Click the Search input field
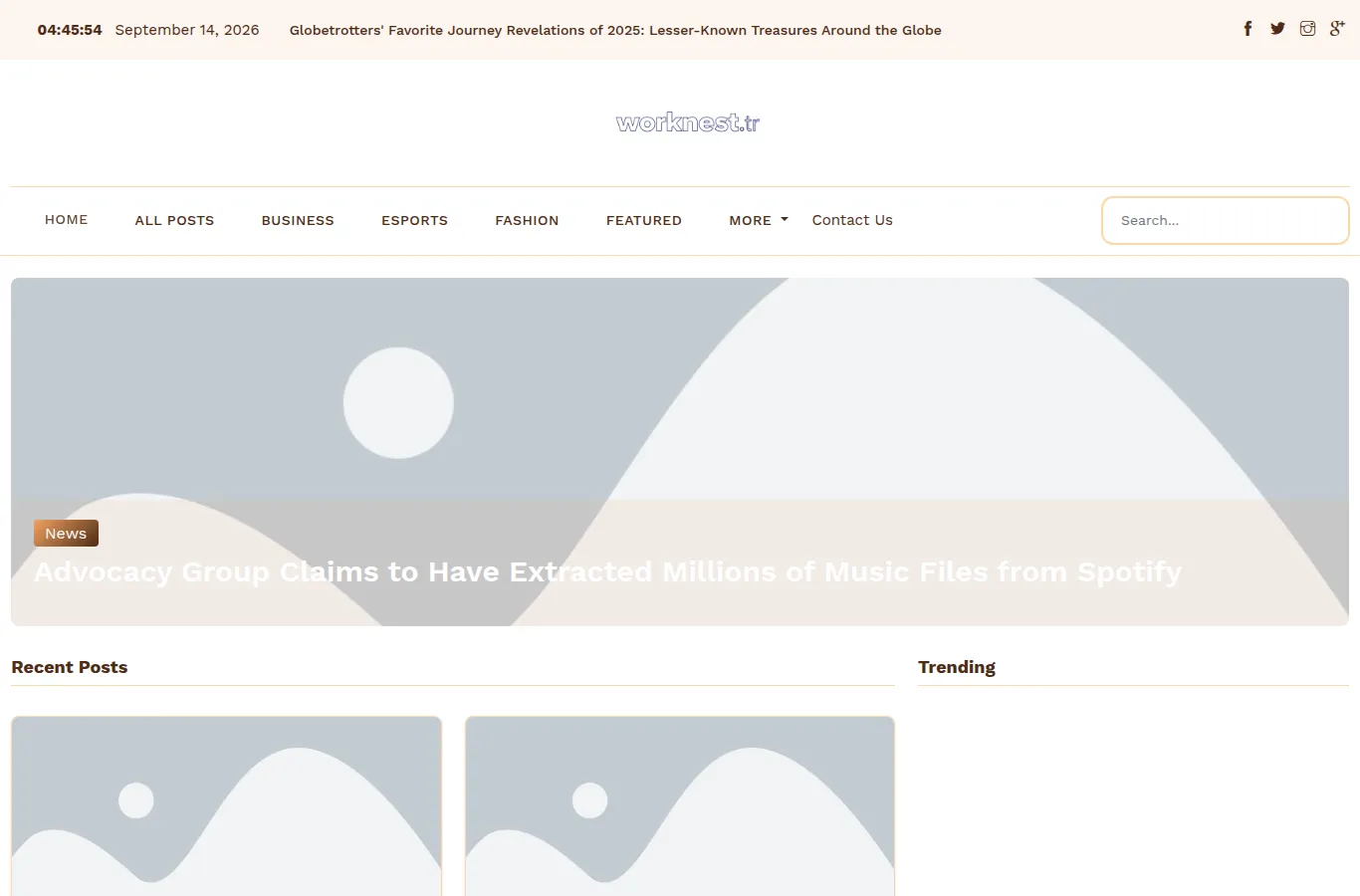The height and width of the screenshot is (896, 1360). [1226, 220]
